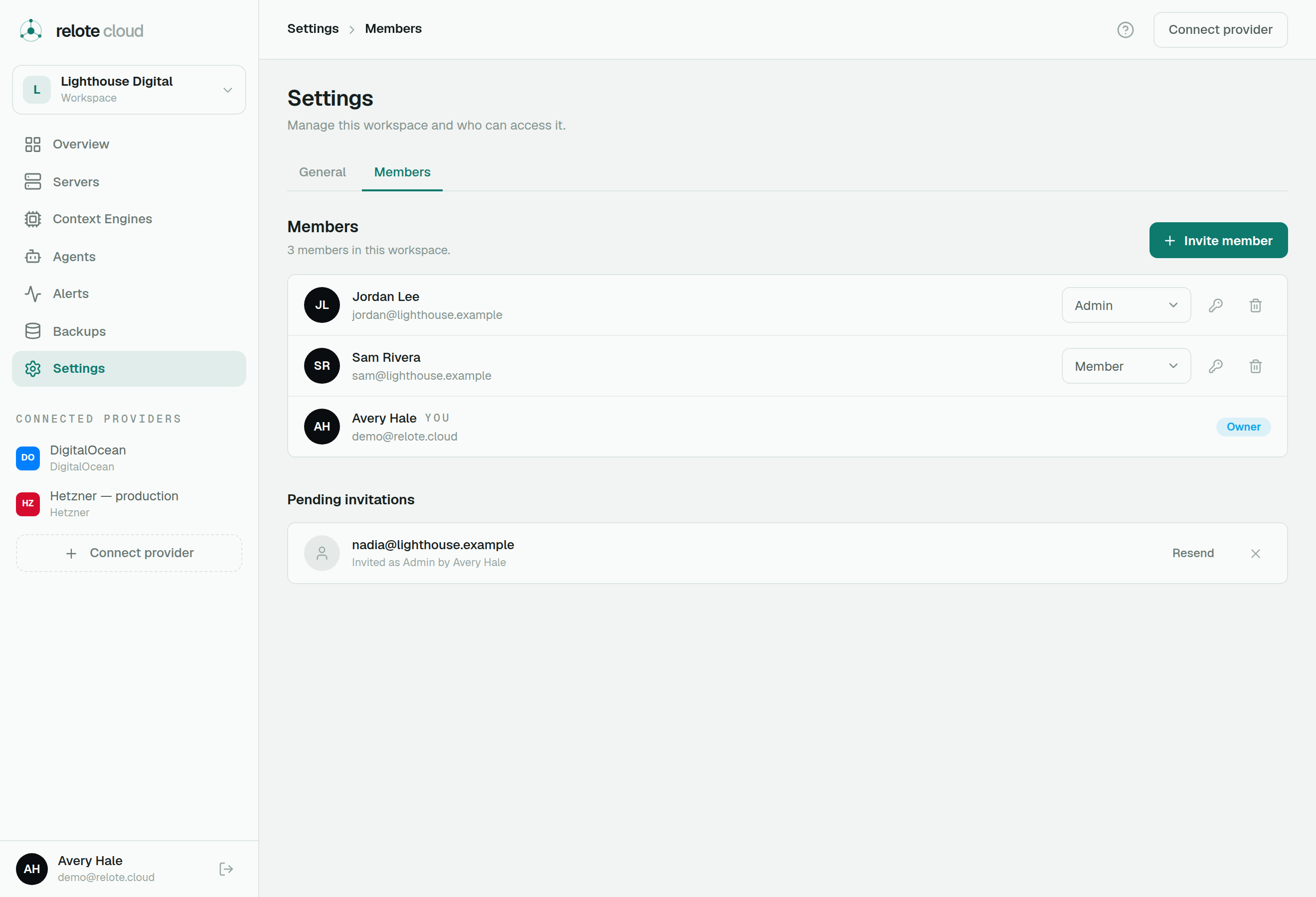Click Connect provider button in top bar
The height and width of the screenshot is (897, 1316).
[1220, 29]
